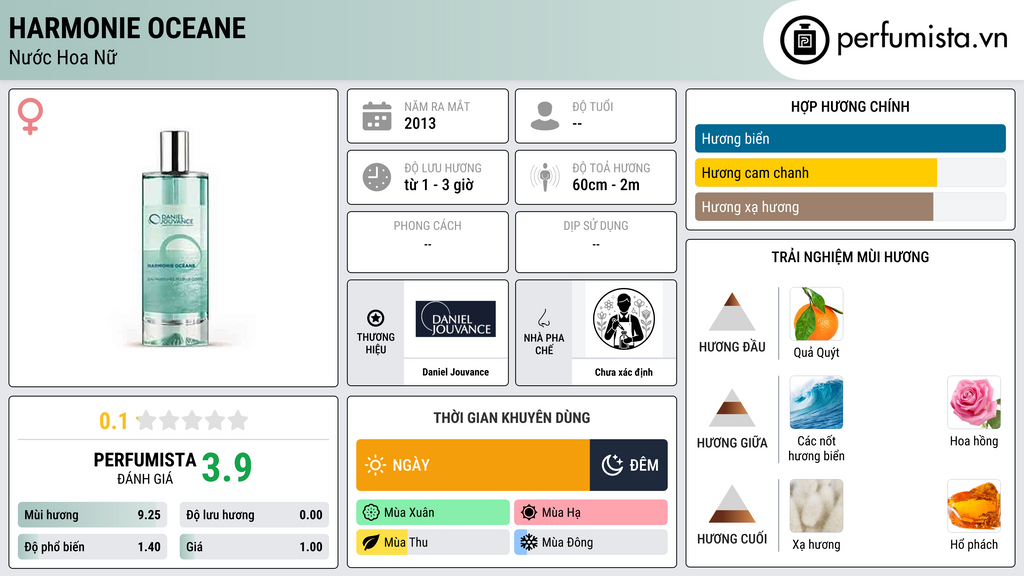Click the HARMONIE OCEANE title
The height and width of the screenshot is (576, 1024).
coord(127,28)
